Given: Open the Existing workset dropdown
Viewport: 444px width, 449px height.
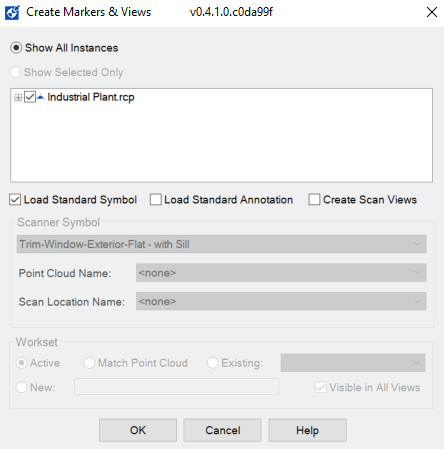Looking at the screenshot, I should click(353, 363).
